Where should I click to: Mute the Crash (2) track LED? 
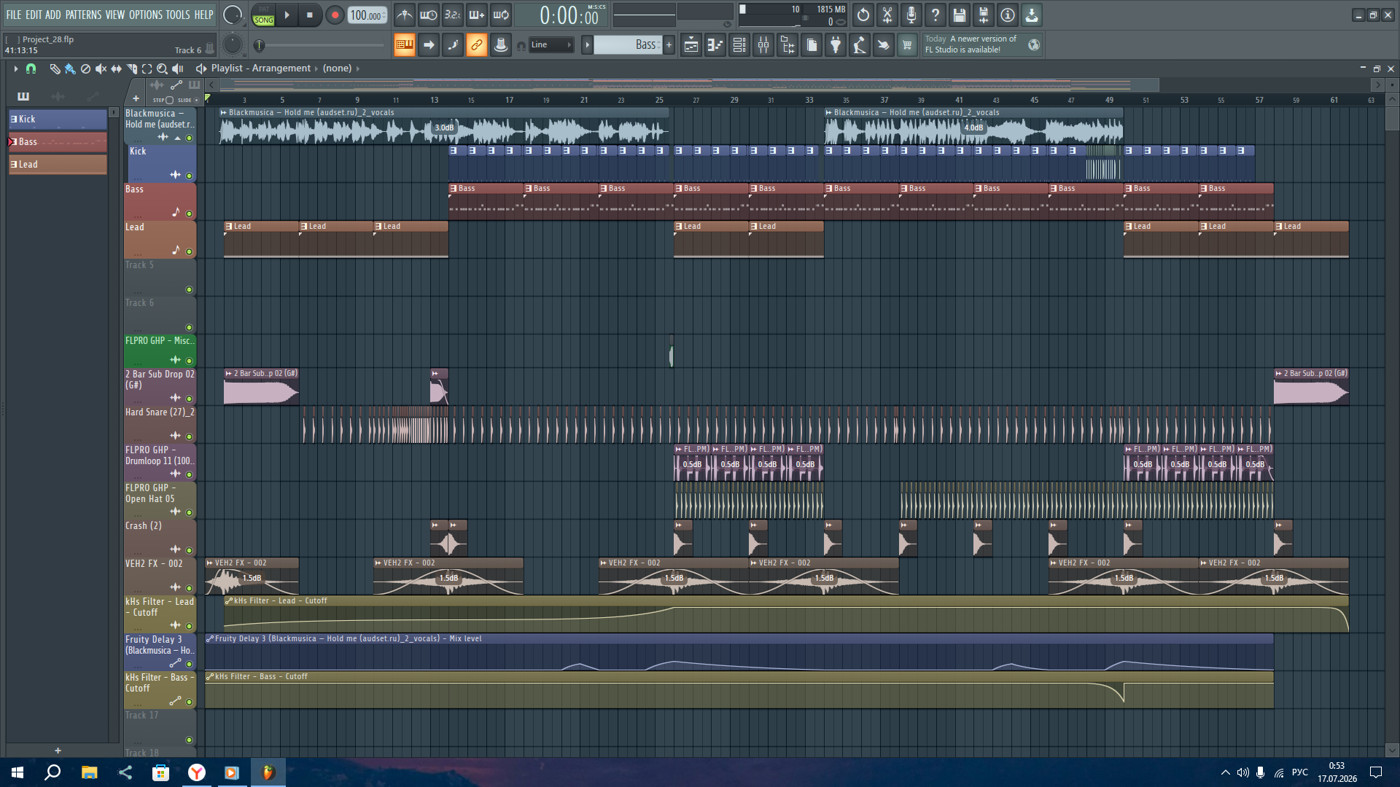coord(189,550)
